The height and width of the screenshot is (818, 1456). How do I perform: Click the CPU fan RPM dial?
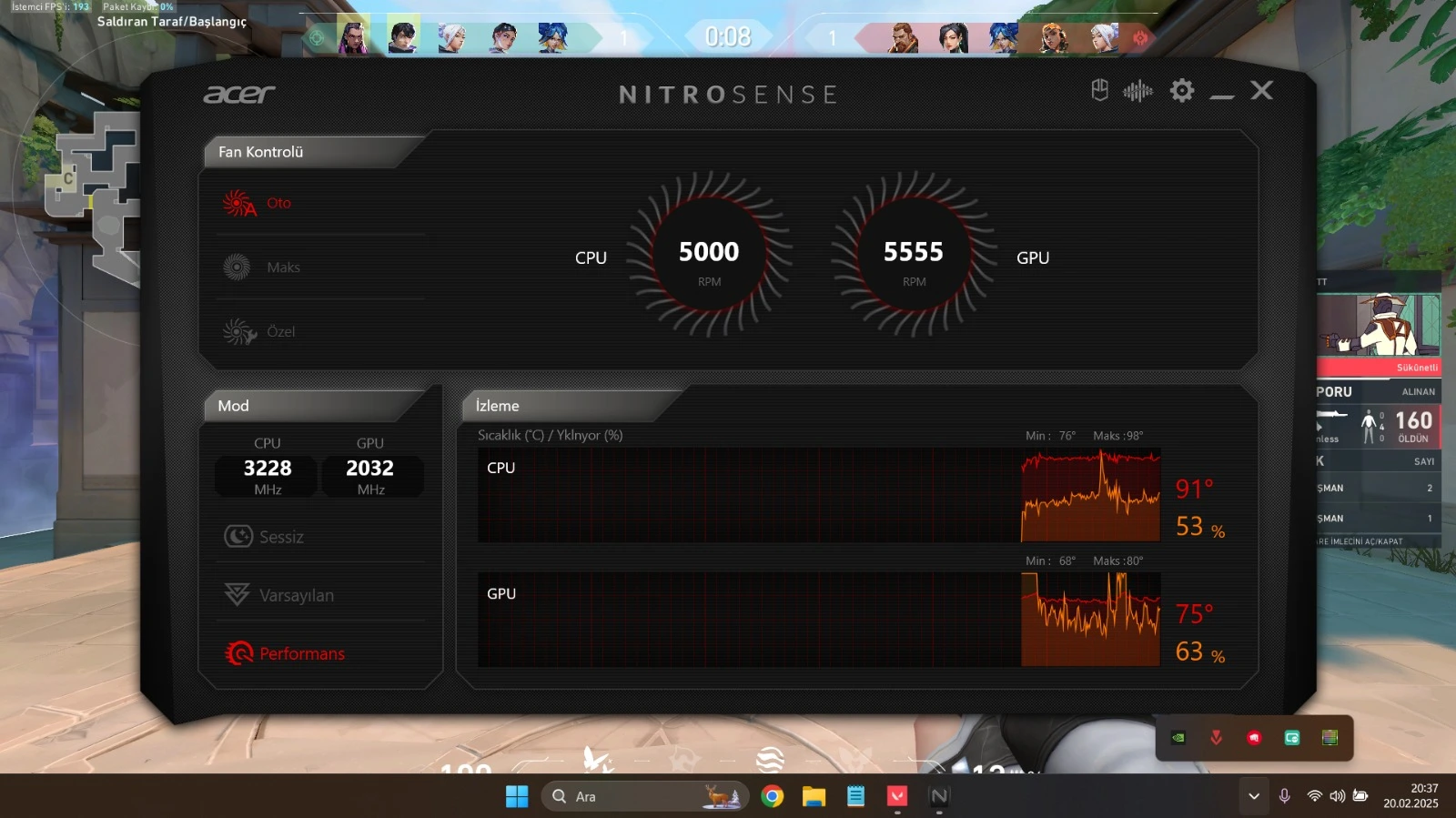pyautogui.click(x=710, y=256)
